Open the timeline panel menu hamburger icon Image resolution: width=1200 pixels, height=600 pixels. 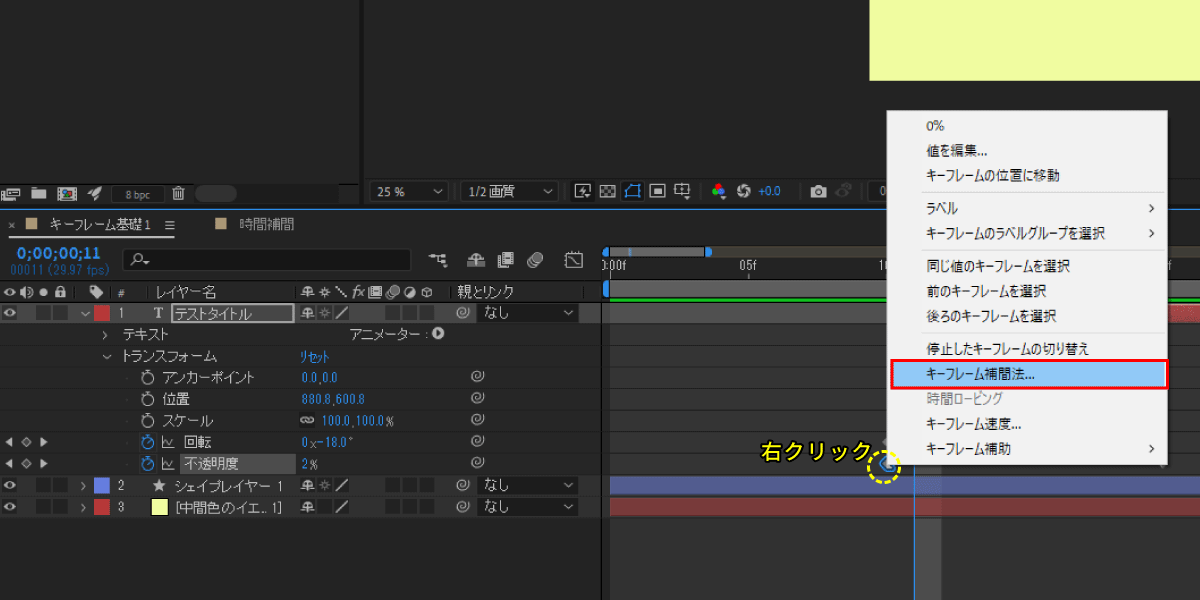[x=170, y=224]
